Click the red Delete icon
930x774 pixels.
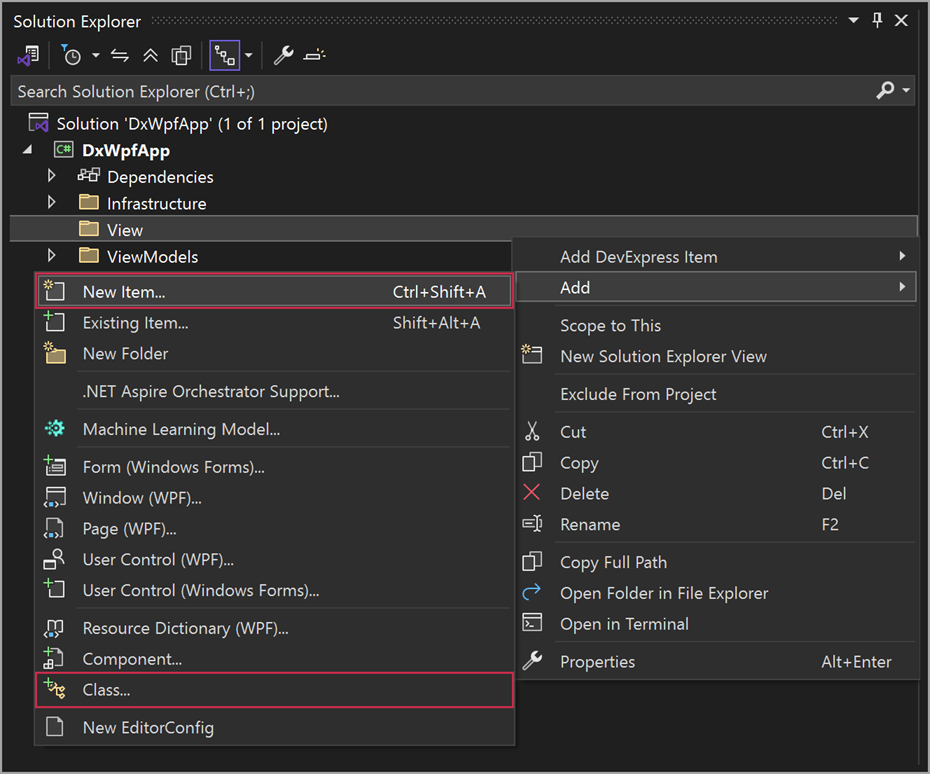pos(532,492)
